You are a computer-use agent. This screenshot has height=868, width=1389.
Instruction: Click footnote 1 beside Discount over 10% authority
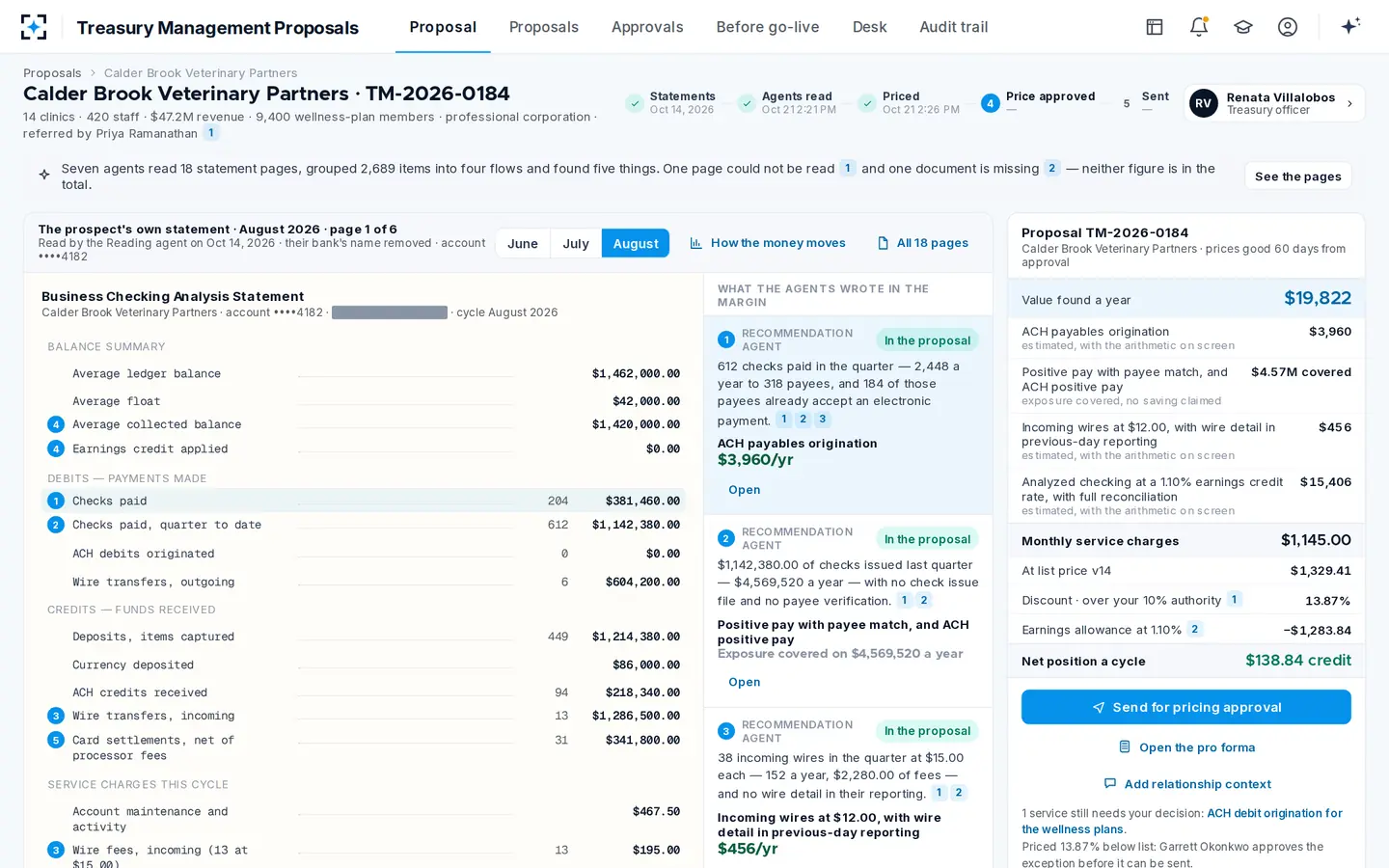[x=1234, y=600]
